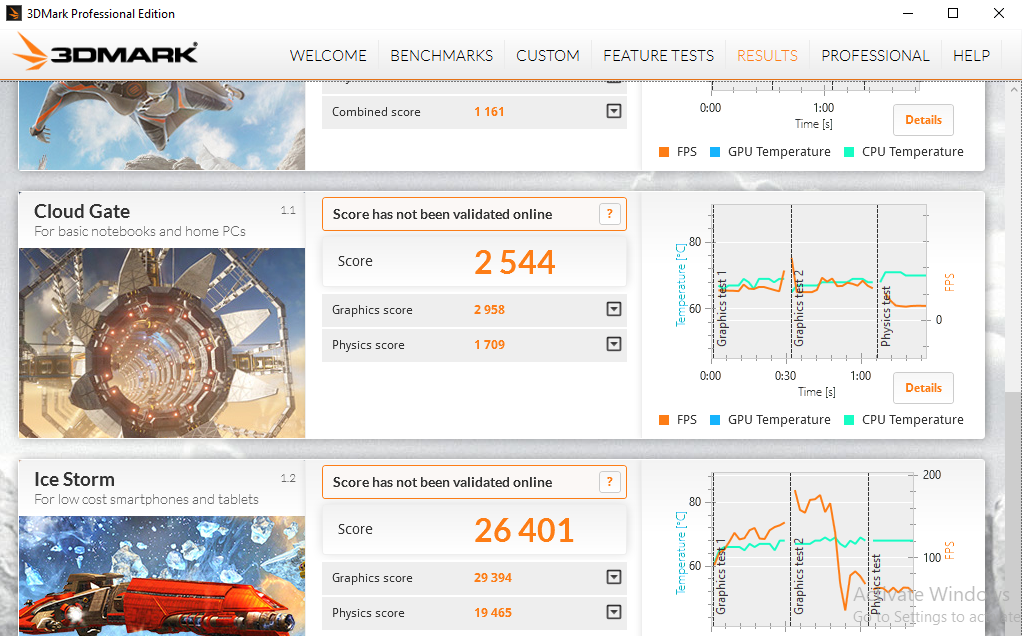Click Graphics score value 2 958
The width and height of the screenshot is (1022, 636).
click(489, 310)
